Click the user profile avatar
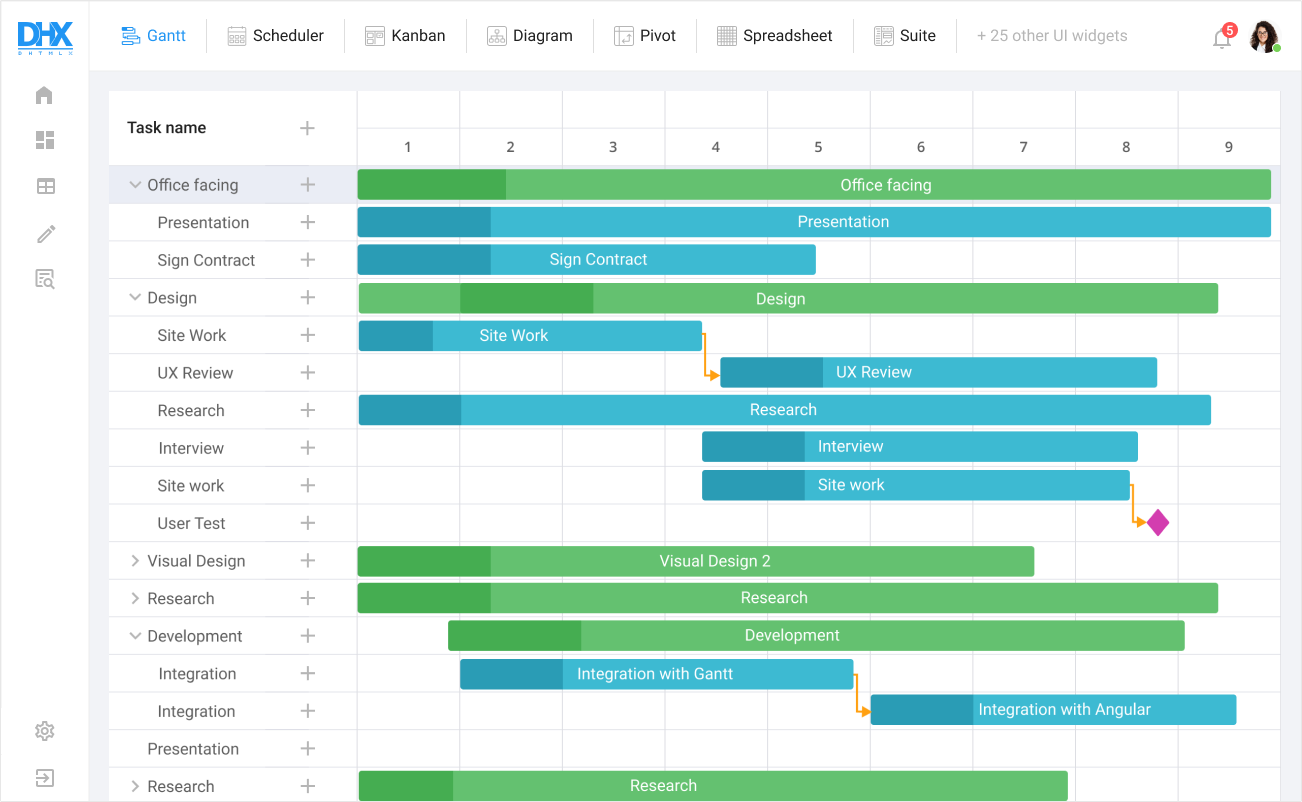 (1265, 37)
